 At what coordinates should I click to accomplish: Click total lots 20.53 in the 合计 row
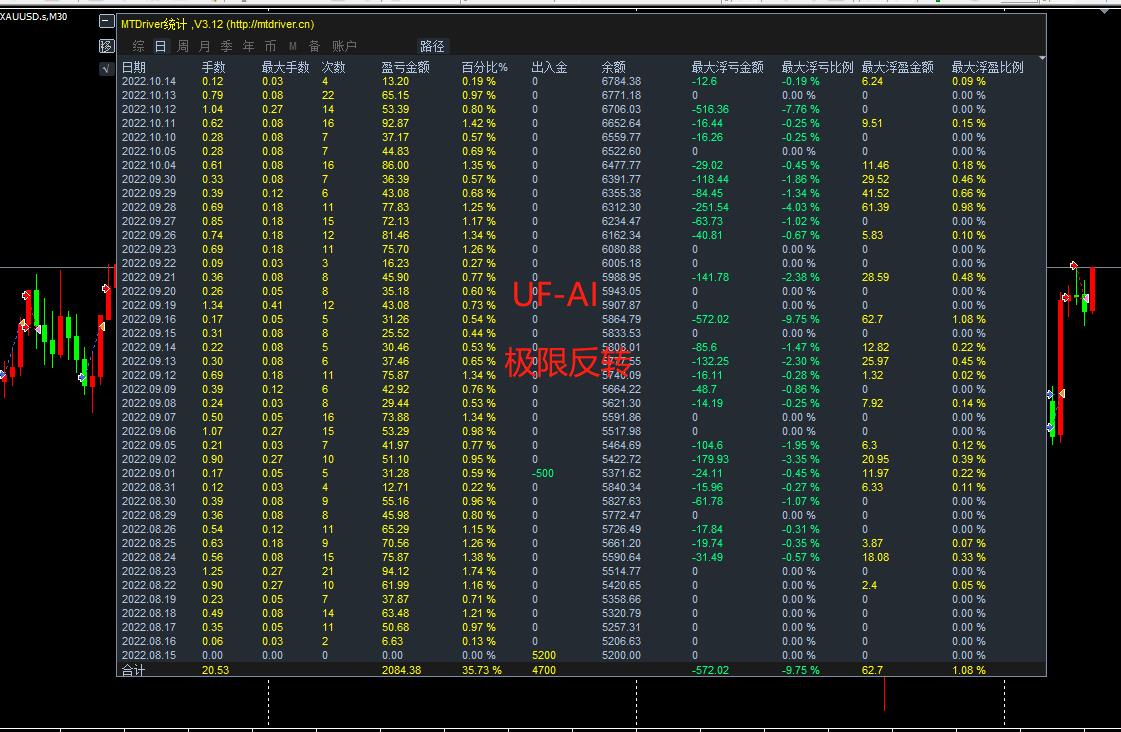point(215,671)
